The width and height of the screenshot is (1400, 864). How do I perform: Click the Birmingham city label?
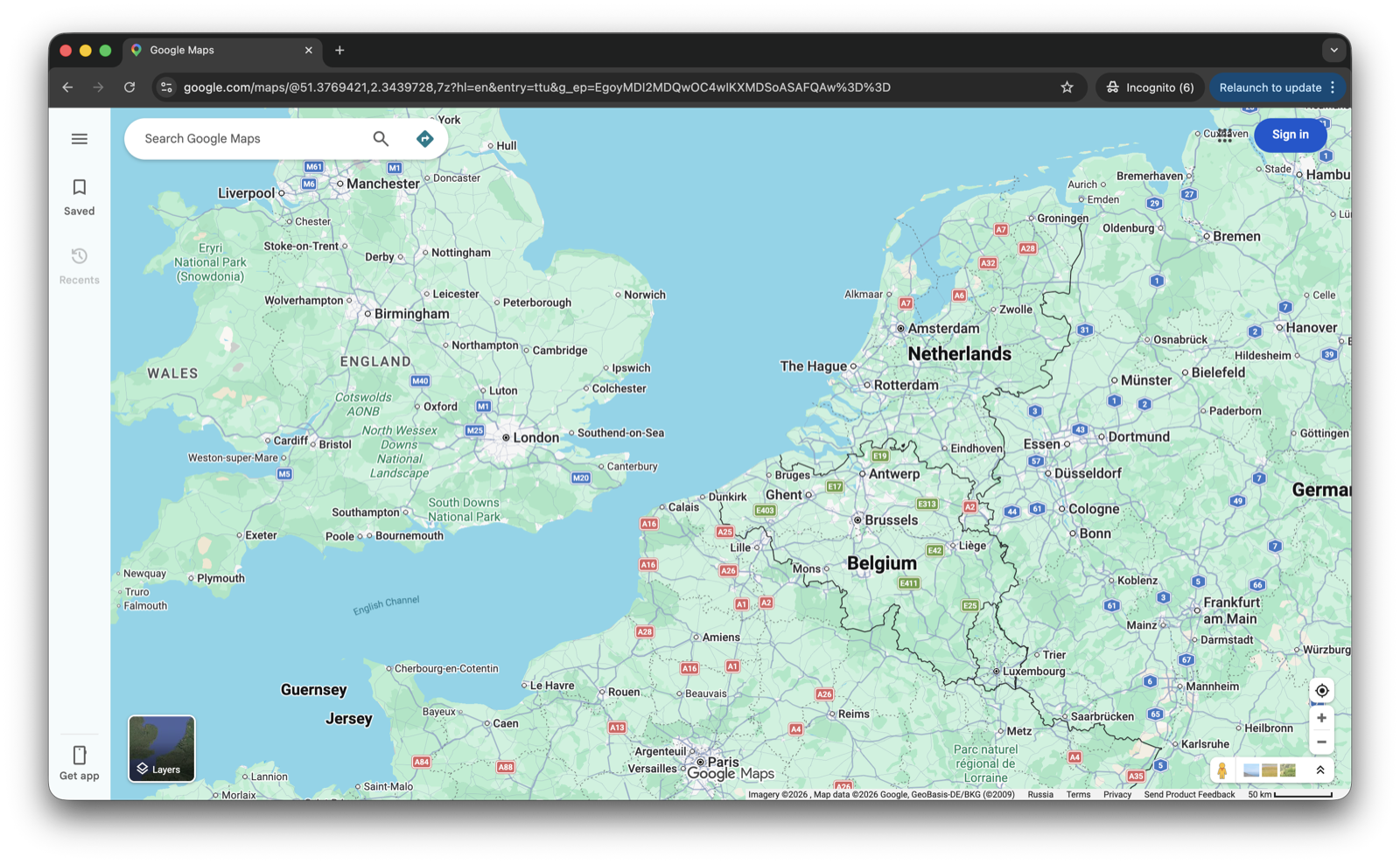coord(411,314)
